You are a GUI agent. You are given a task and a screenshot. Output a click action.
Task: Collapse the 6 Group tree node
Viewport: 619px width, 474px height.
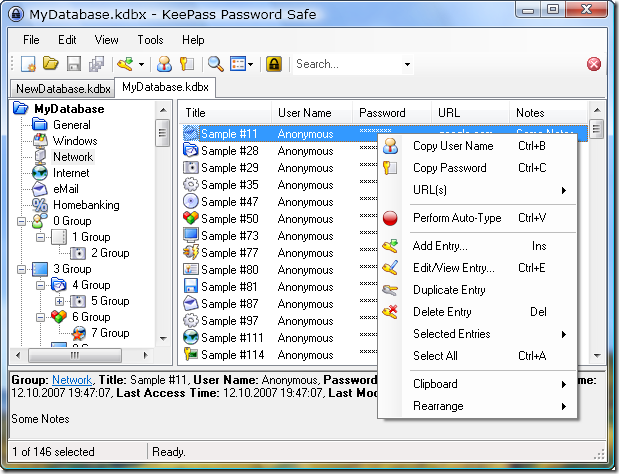(40, 317)
